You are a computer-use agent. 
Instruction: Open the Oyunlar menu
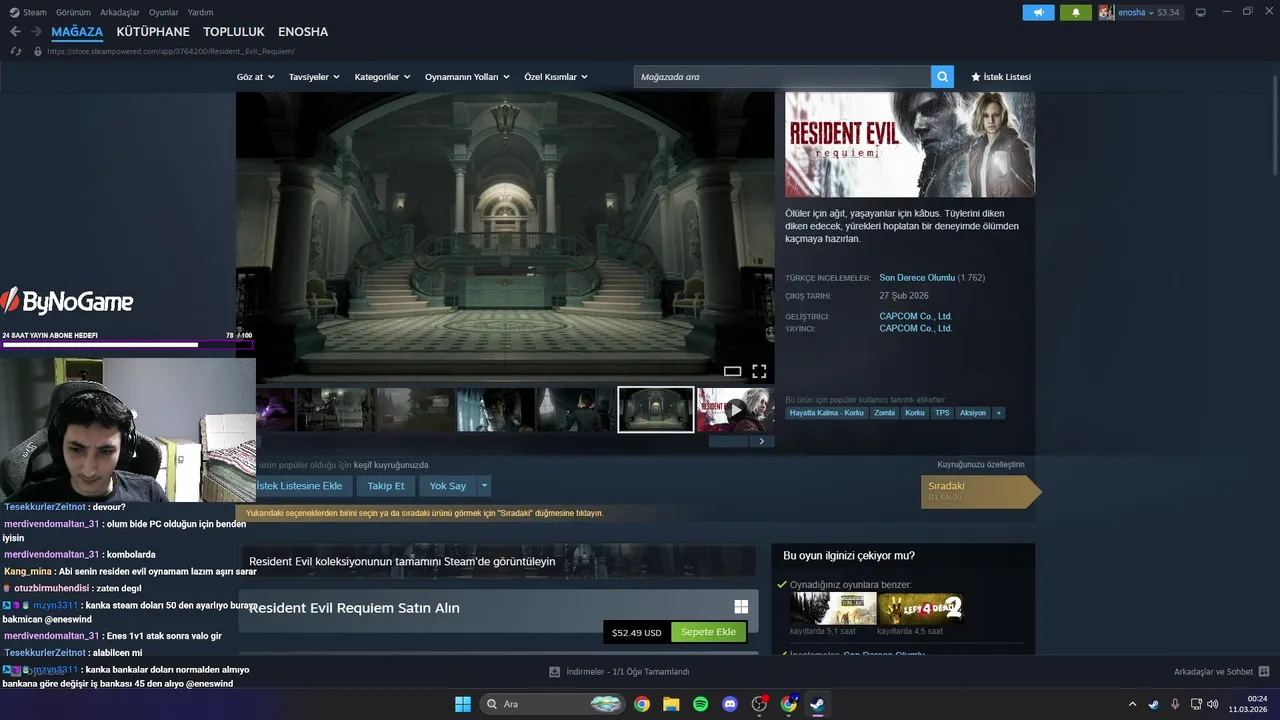(x=164, y=12)
